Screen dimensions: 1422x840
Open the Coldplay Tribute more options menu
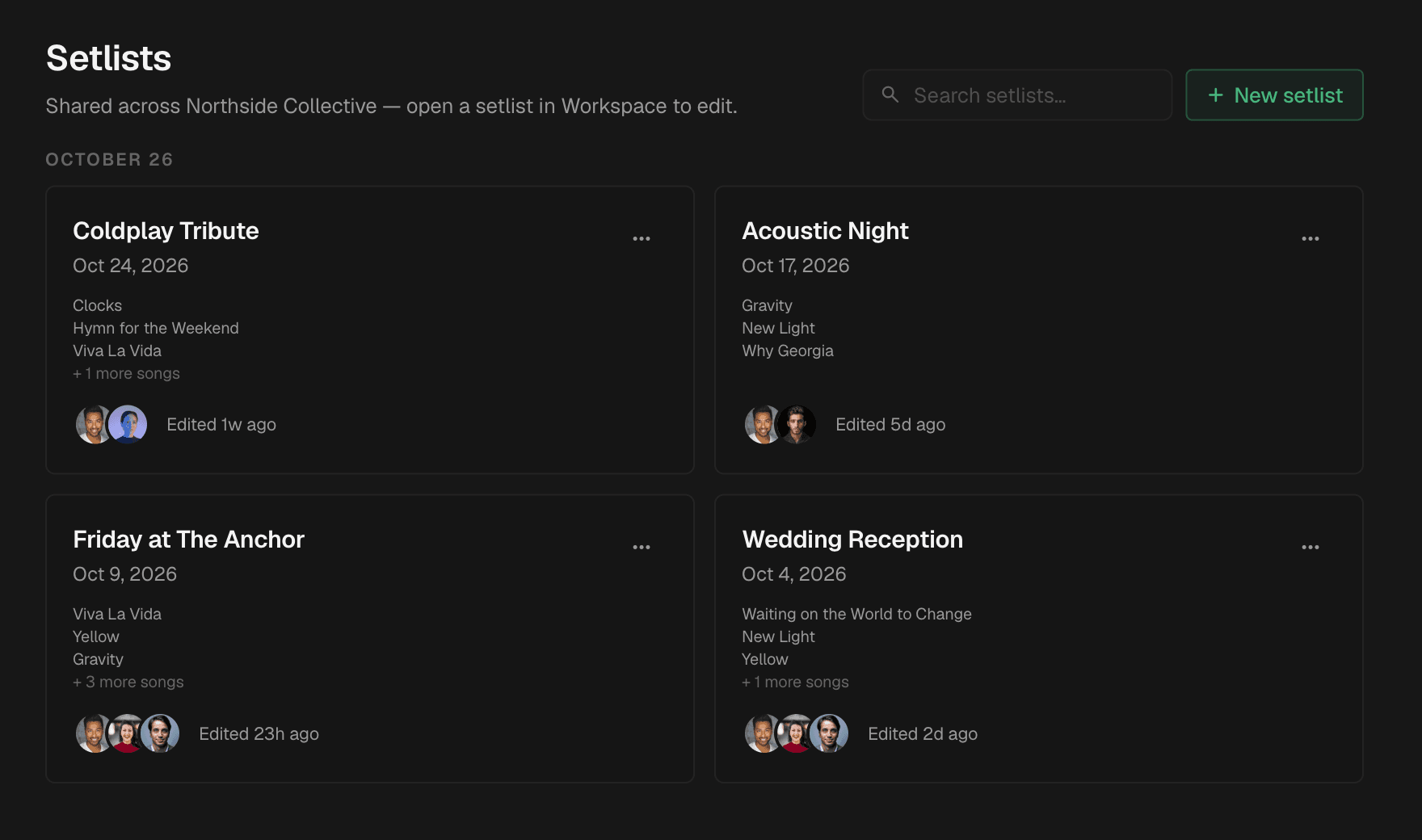[x=642, y=238]
